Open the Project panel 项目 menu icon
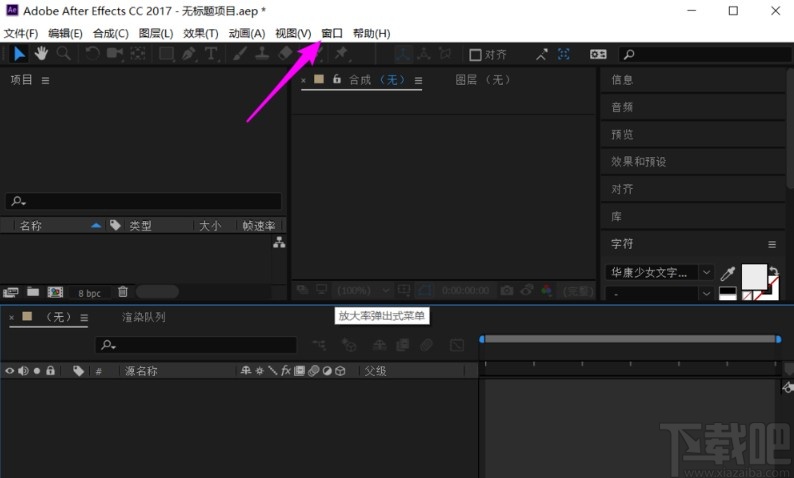794x478 pixels. pyautogui.click(x=46, y=81)
